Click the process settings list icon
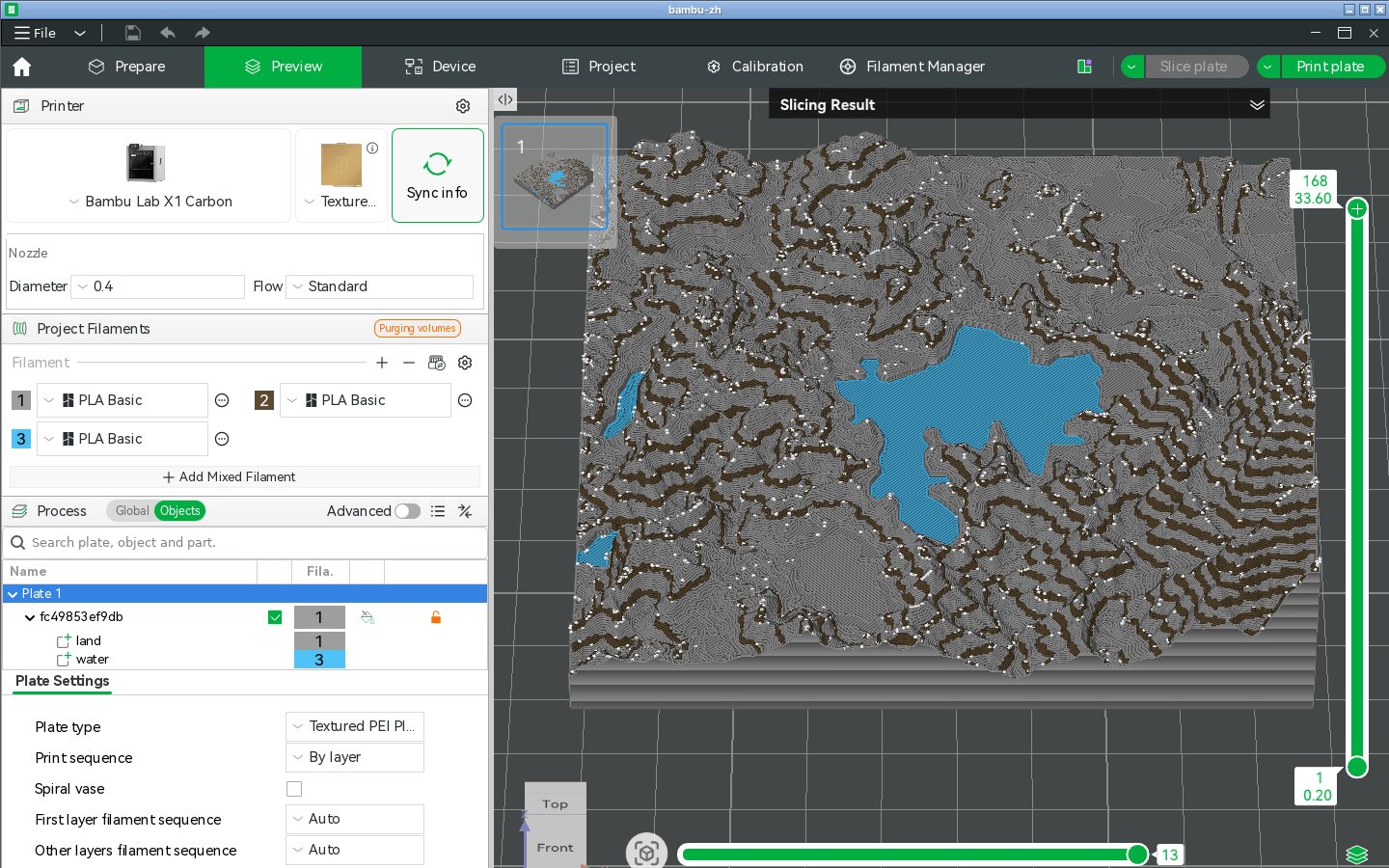The height and width of the screenshot is (868, 1389). point(438,511)
